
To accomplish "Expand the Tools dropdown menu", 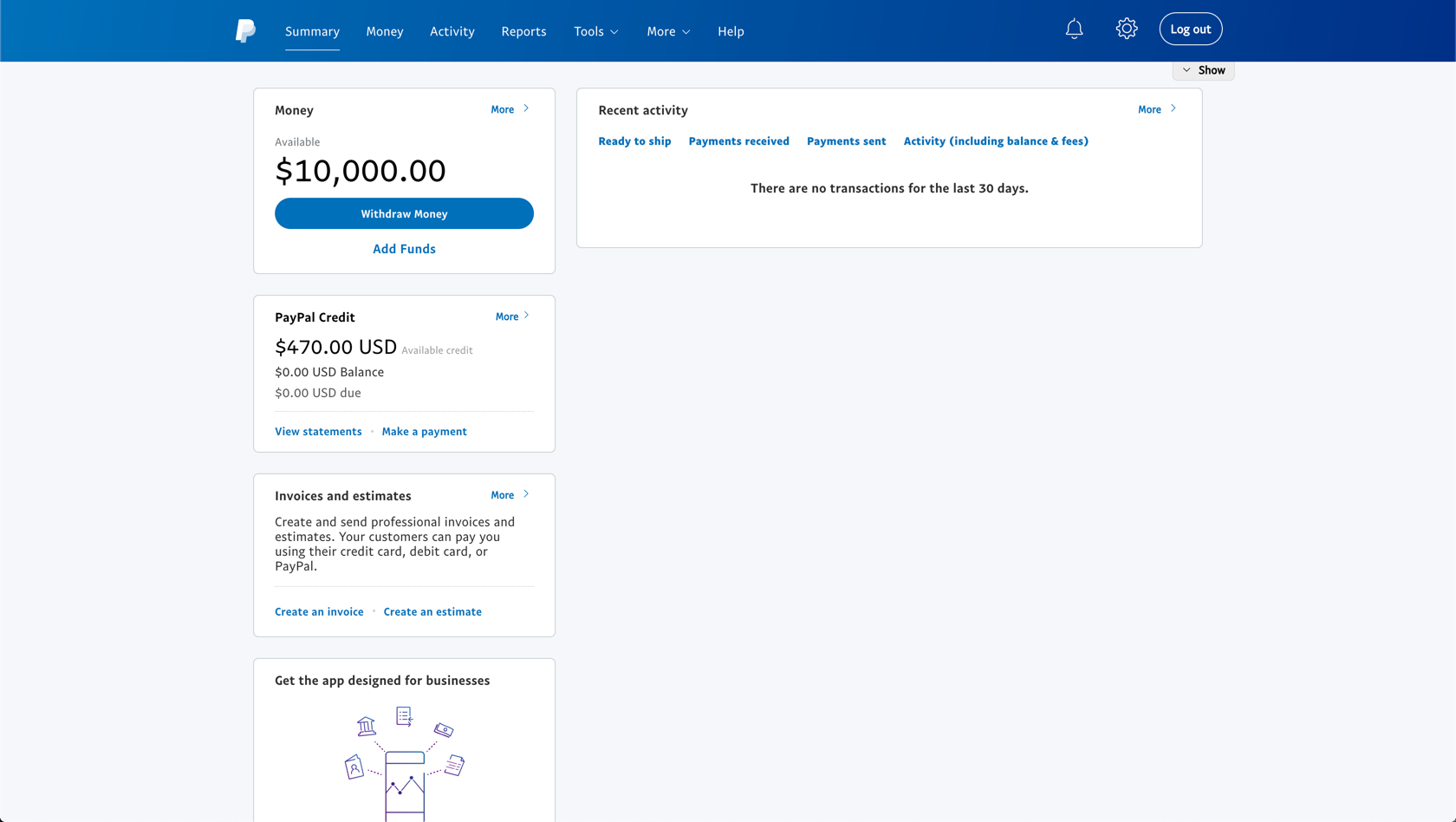I will click(596, 31).
